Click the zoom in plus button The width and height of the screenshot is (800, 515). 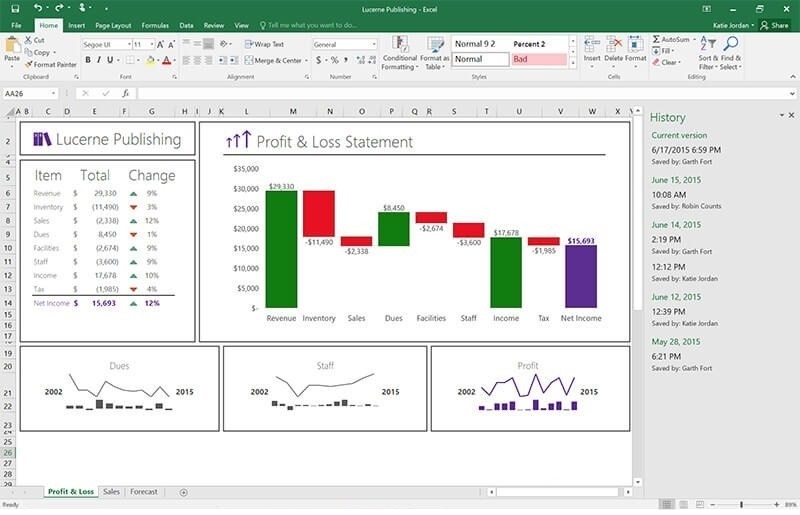[x=776, y=504]
